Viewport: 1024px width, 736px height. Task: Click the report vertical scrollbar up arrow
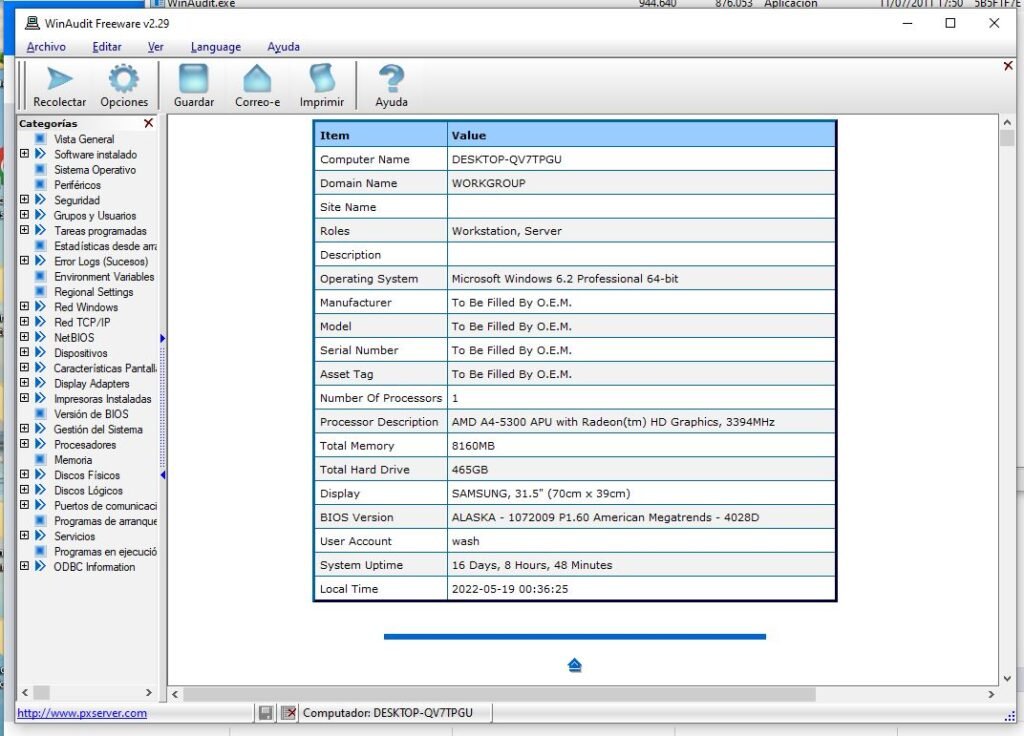pyautogui.click(x=1007, y=122)
